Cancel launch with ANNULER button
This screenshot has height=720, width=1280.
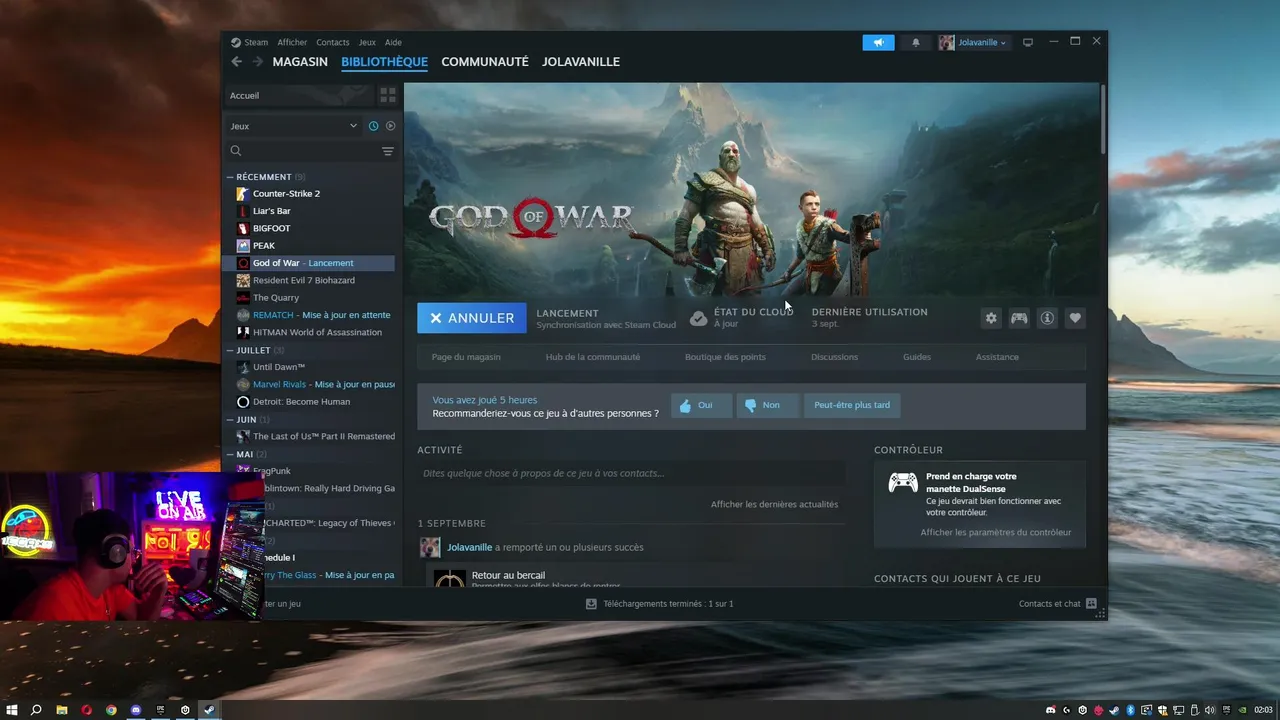472,318
